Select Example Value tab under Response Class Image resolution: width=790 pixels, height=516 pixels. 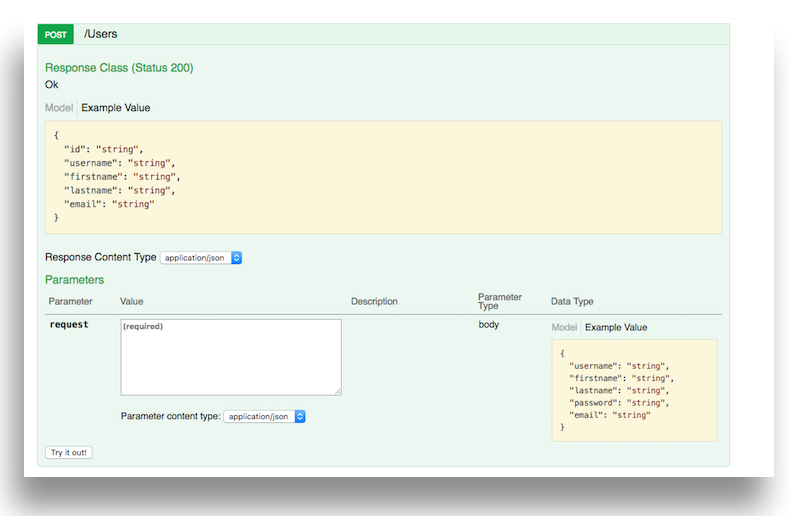pos(115,108)
